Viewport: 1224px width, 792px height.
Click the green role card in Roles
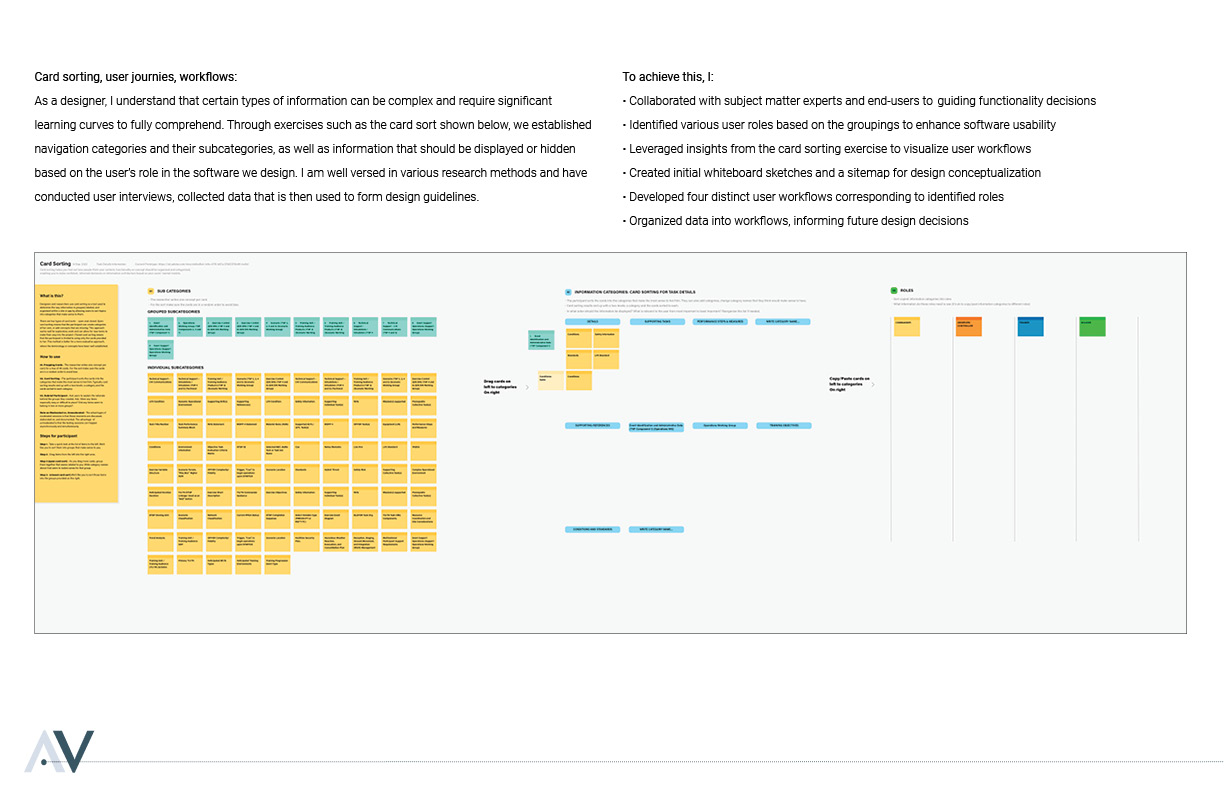[x=1092, y=326]
